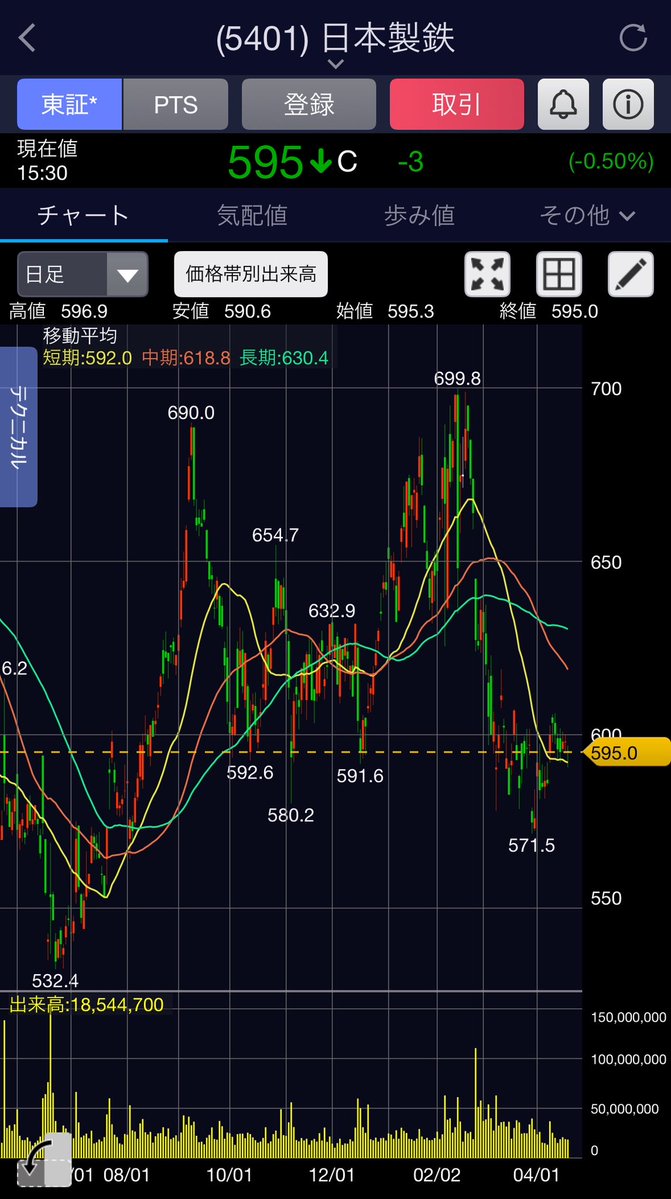Tap the 654.7 price label
Viewport: 671px width, 1199px height.
275,535
